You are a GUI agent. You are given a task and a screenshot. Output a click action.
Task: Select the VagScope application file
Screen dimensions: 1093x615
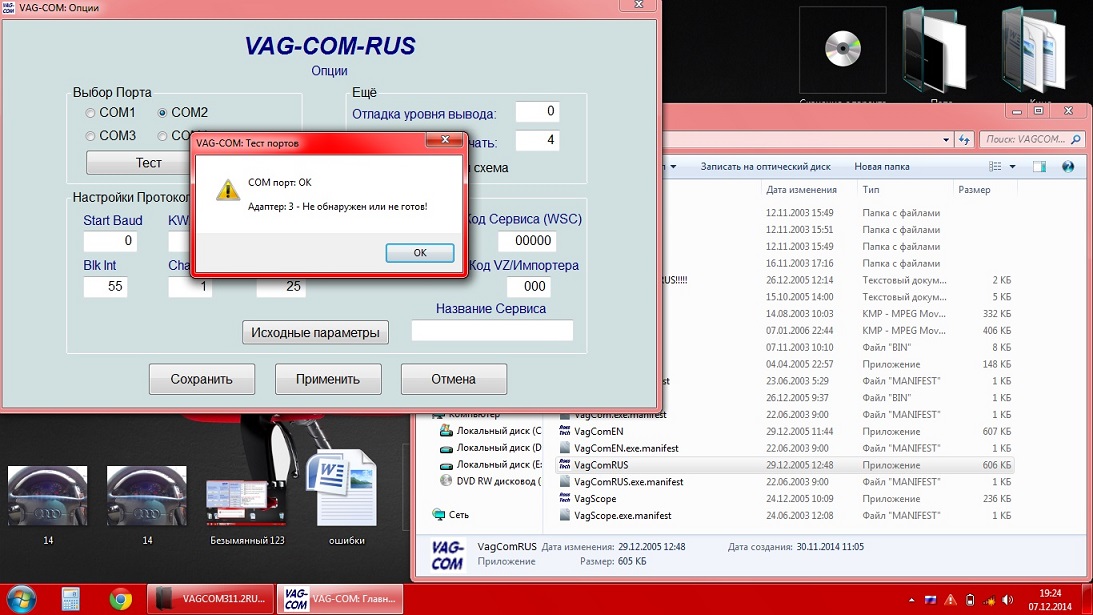pyautogui.click(x=595, y=498)
